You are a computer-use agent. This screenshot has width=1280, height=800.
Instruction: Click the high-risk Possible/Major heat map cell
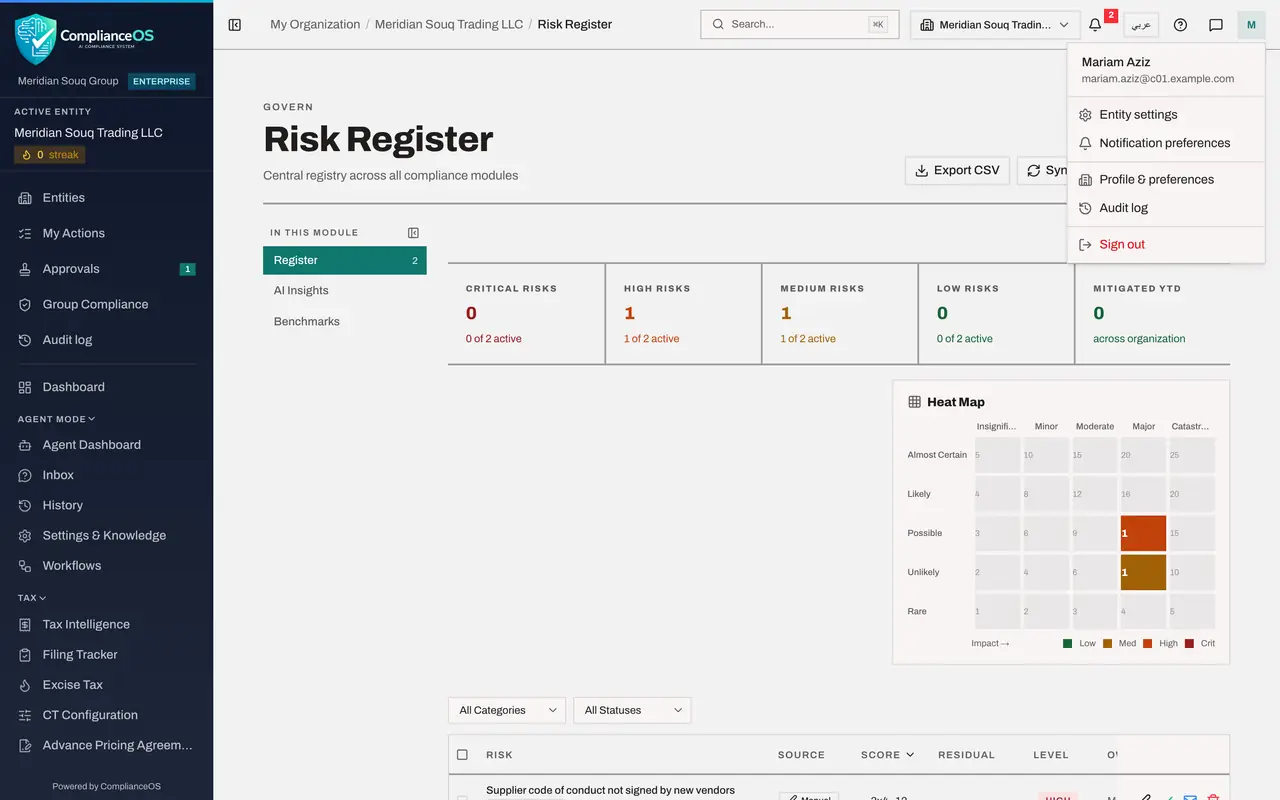pyautogui.click(x=1144, y=533)
